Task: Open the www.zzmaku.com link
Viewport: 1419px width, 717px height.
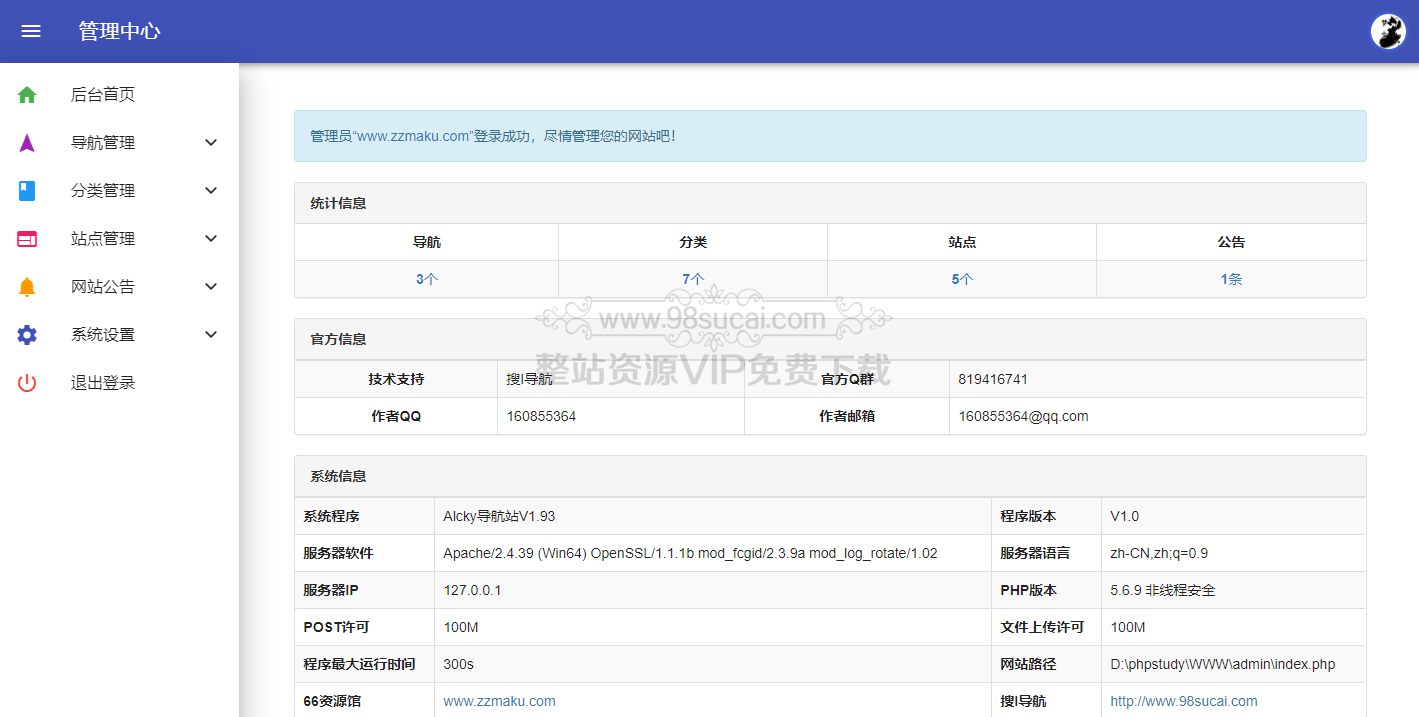Action: point(499,701)
